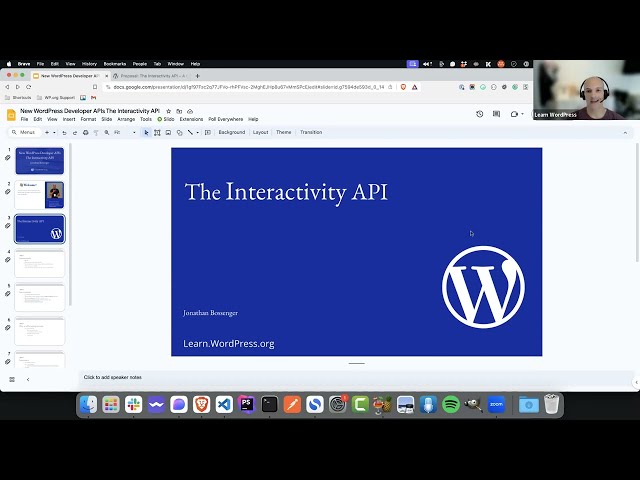The height and width of the screenshot is (480, 640).
Task: Click the Undo arrow in Slides toolbar
Action: pyautogui.click(x=64, y=133)
